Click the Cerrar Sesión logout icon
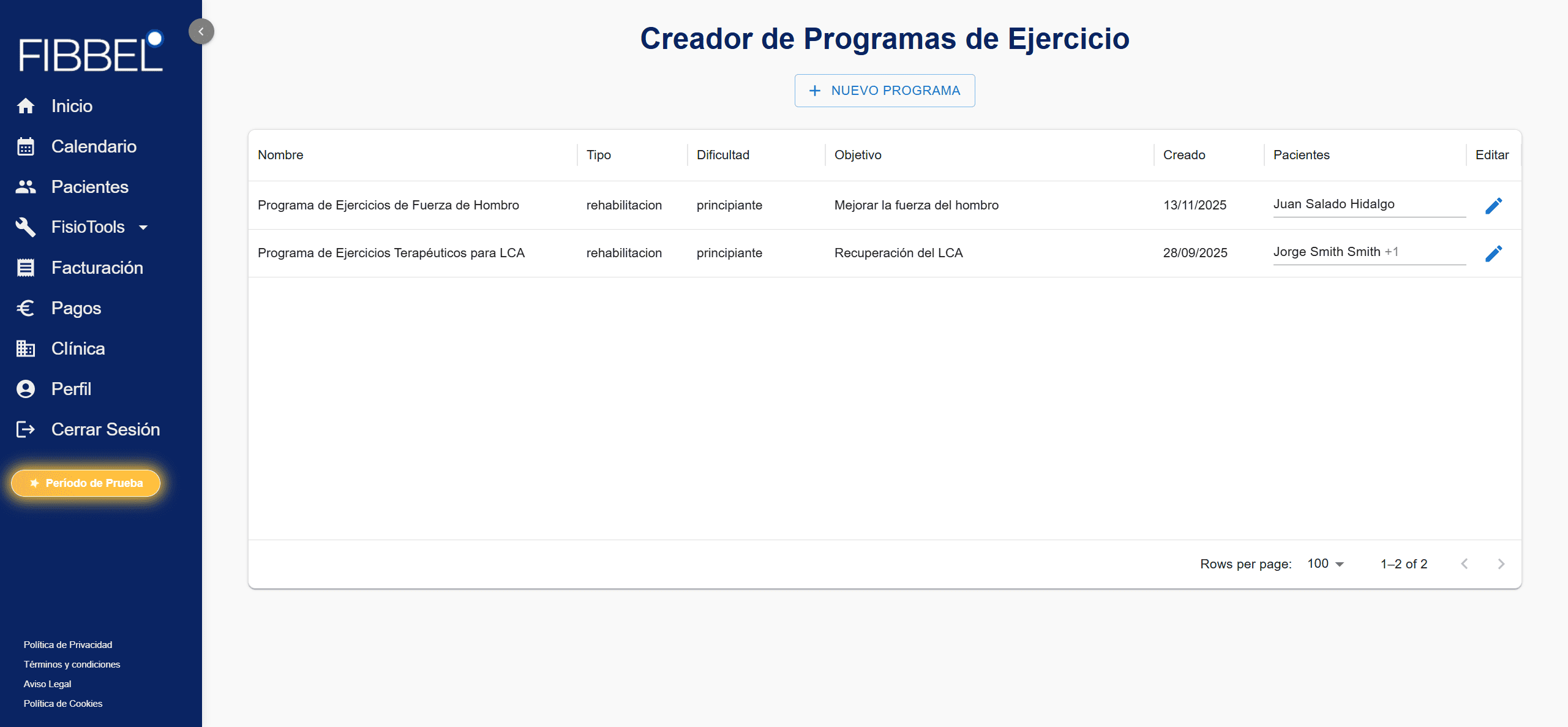This screenshot has height=727, width=1568. coord(26,429)
